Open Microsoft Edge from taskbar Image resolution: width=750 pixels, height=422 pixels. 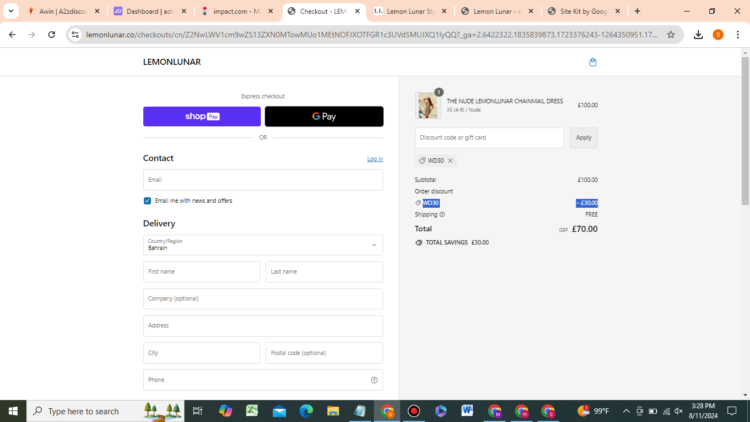[x=306, y=411]
